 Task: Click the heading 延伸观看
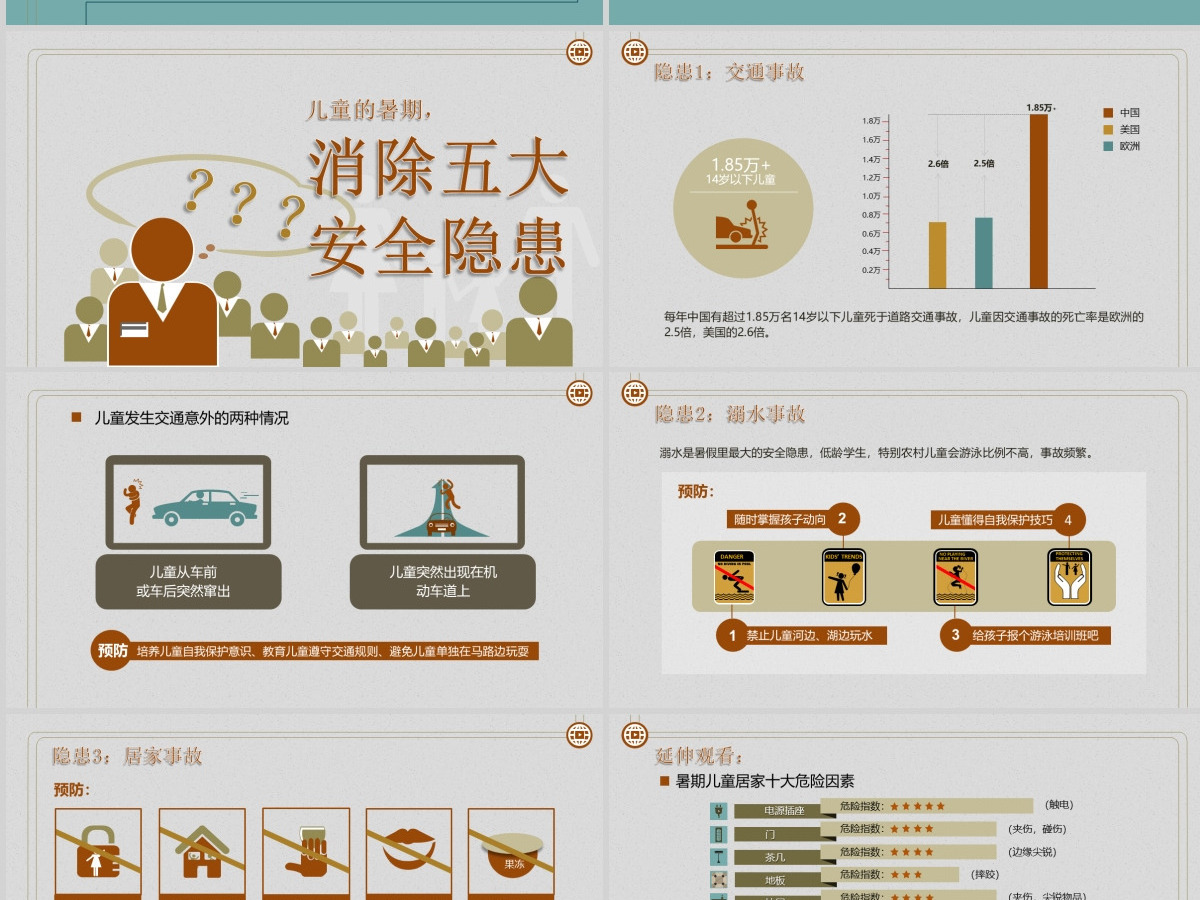pyautogui.click(x=700, y=756)
